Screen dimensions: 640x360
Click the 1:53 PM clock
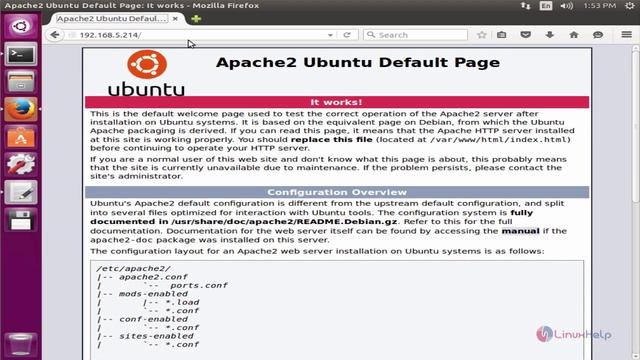[x=600, y=6]
